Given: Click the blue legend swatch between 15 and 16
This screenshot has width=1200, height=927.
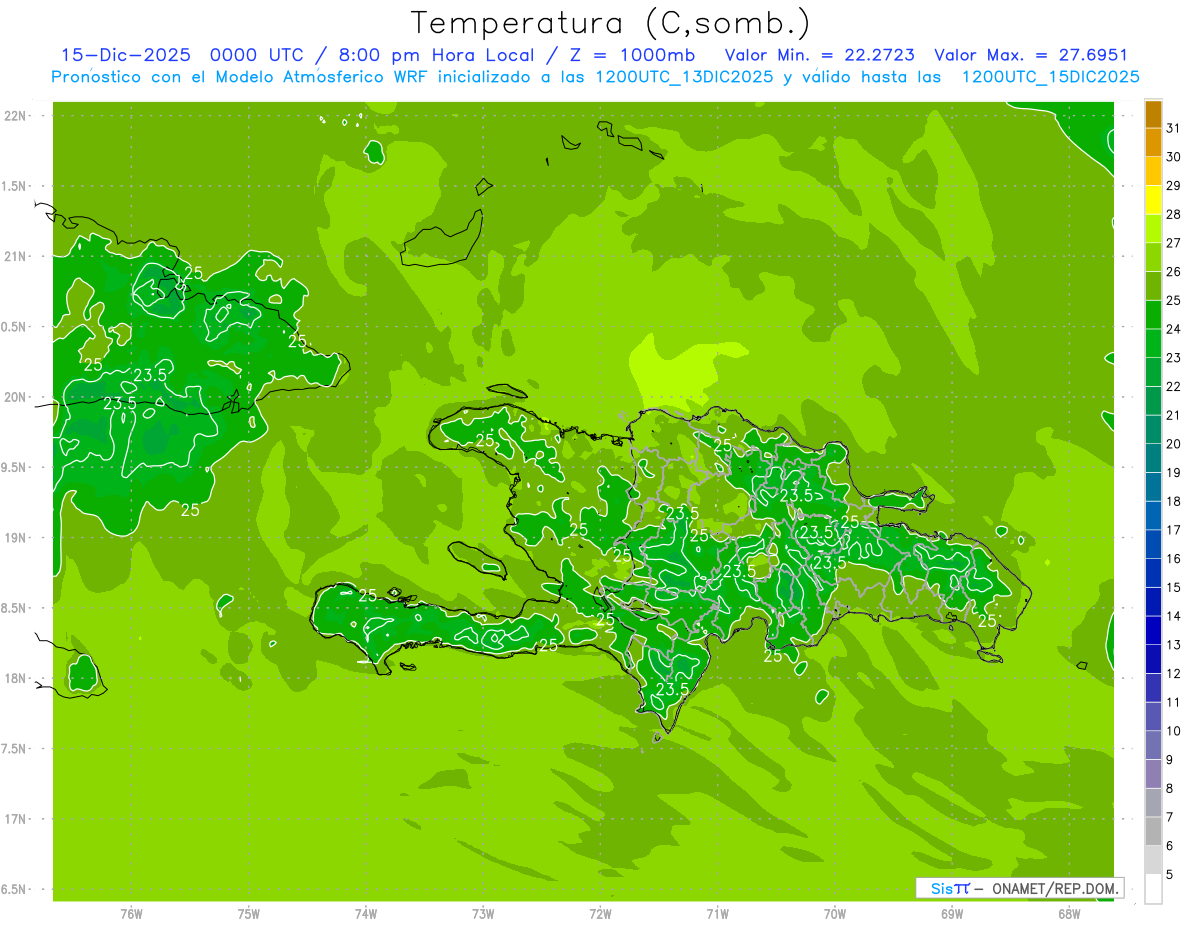Looking at the screenshot, I should pos(1153,573).
